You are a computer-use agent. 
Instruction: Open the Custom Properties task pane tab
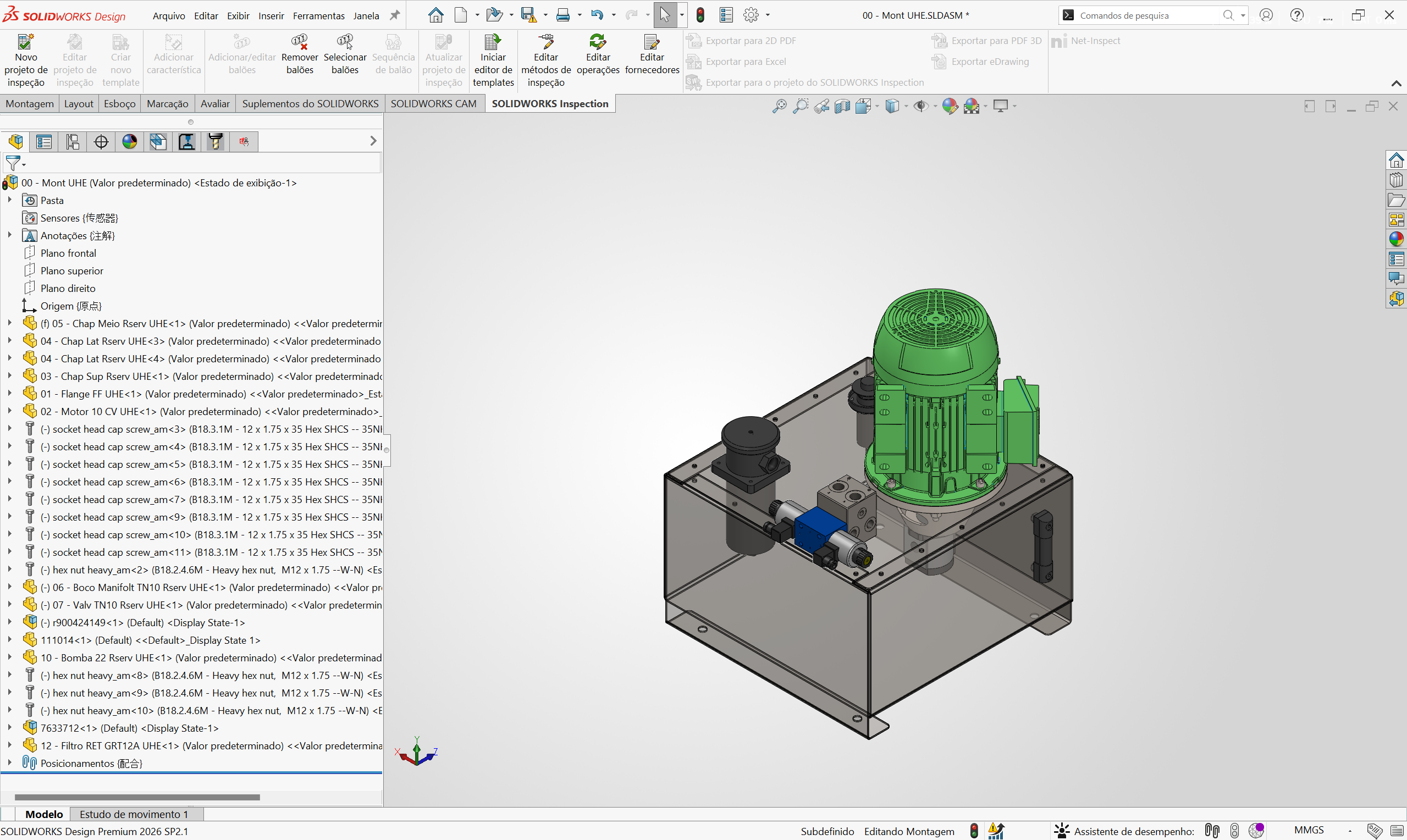1396,259
